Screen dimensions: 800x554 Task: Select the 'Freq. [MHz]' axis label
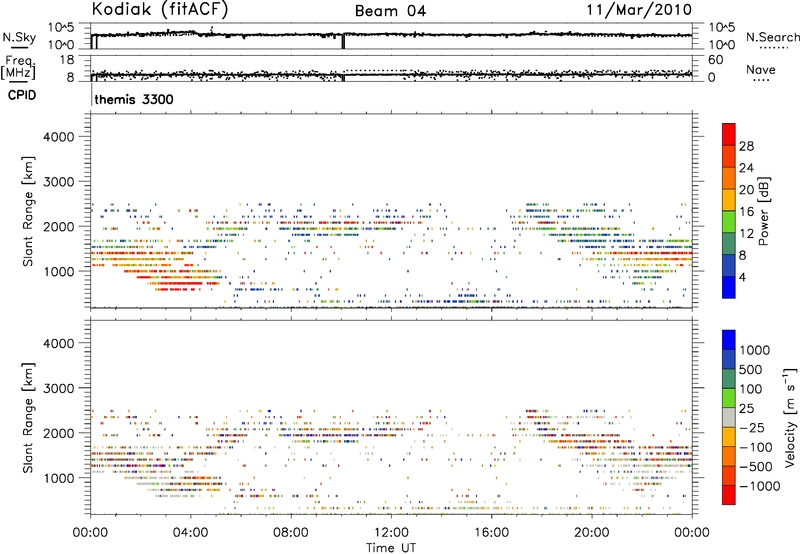point(18,68)
